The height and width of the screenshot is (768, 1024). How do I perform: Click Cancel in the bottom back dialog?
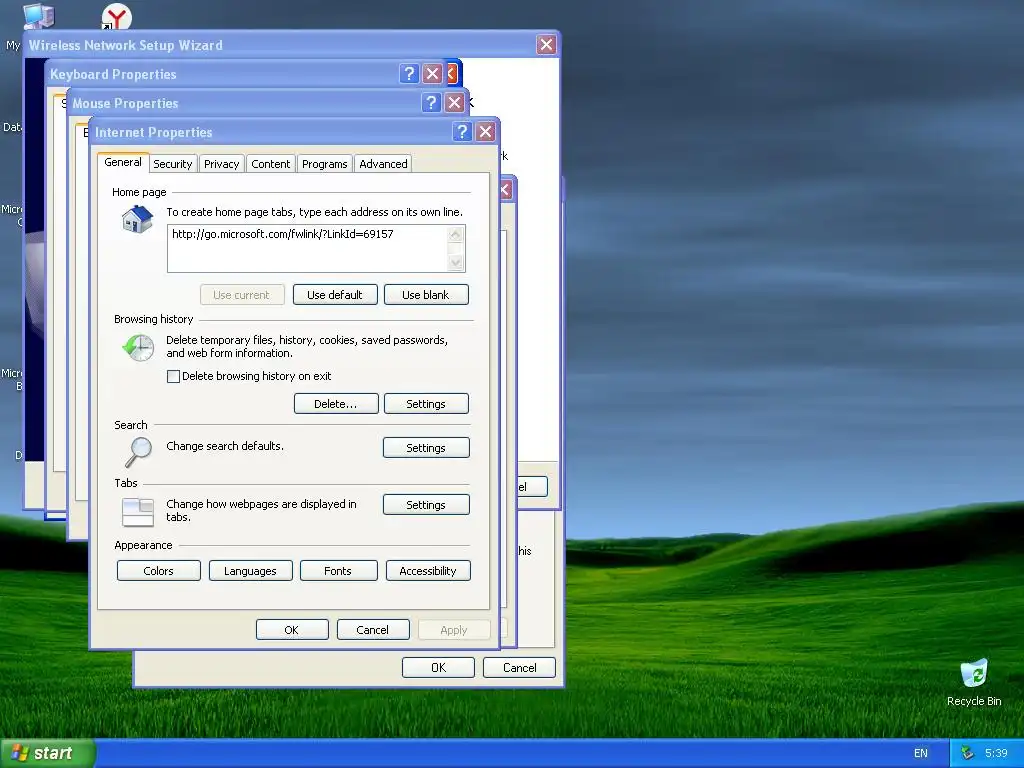519,667
